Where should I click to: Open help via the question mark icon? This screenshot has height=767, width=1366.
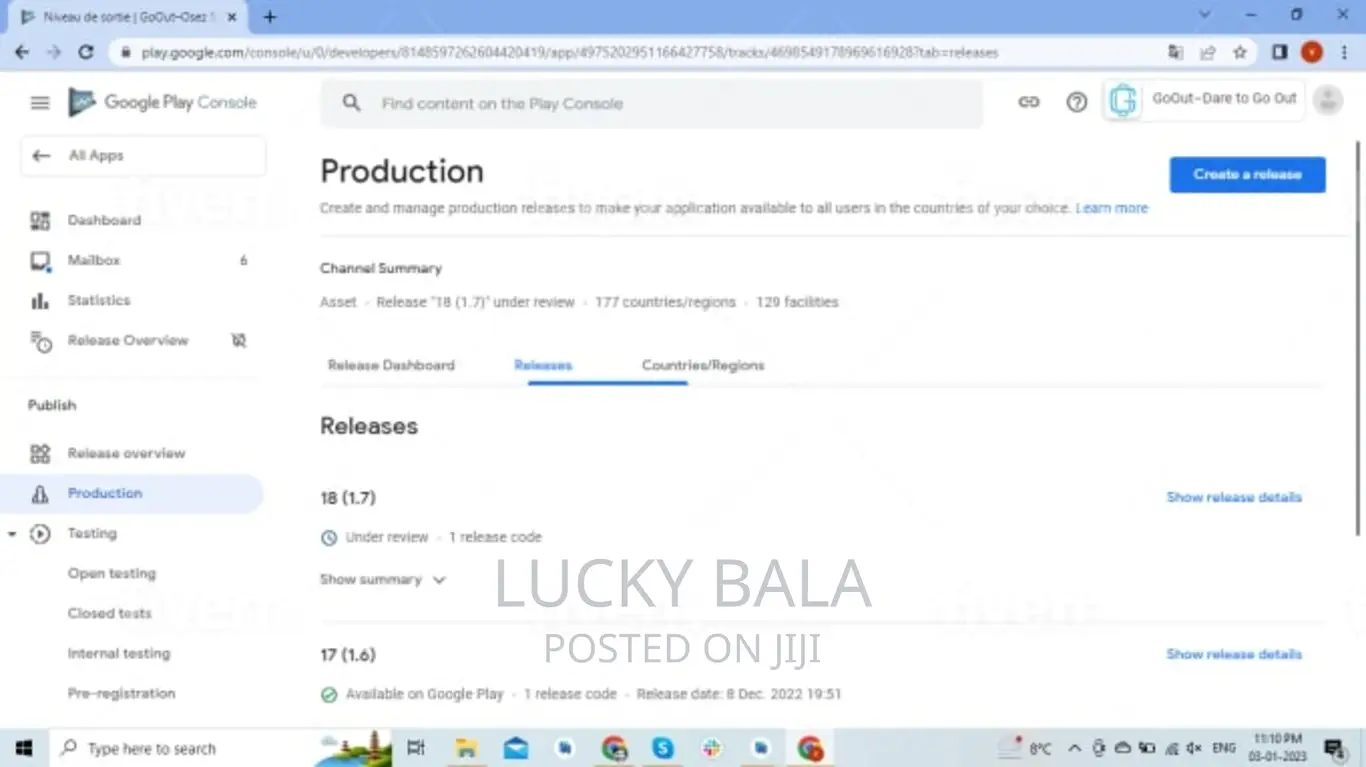[1076, 102]
